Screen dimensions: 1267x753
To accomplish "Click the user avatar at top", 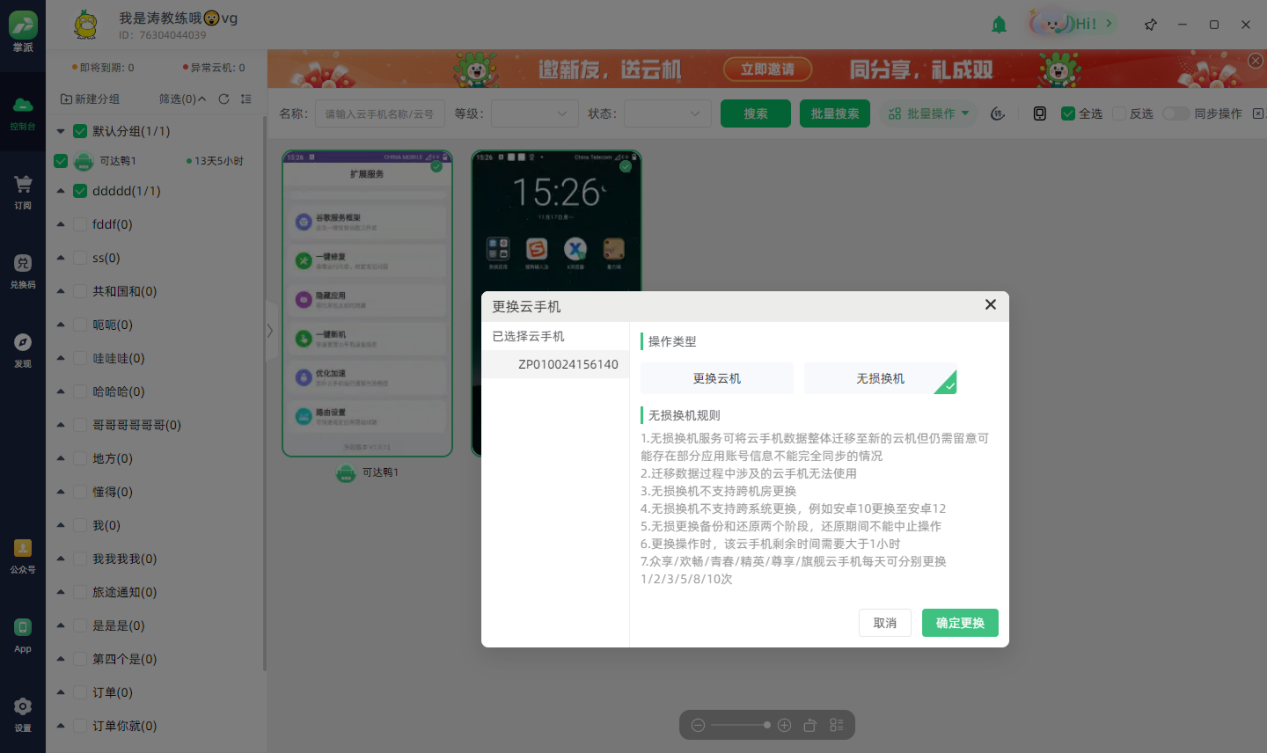I will (x=86, y=24).
